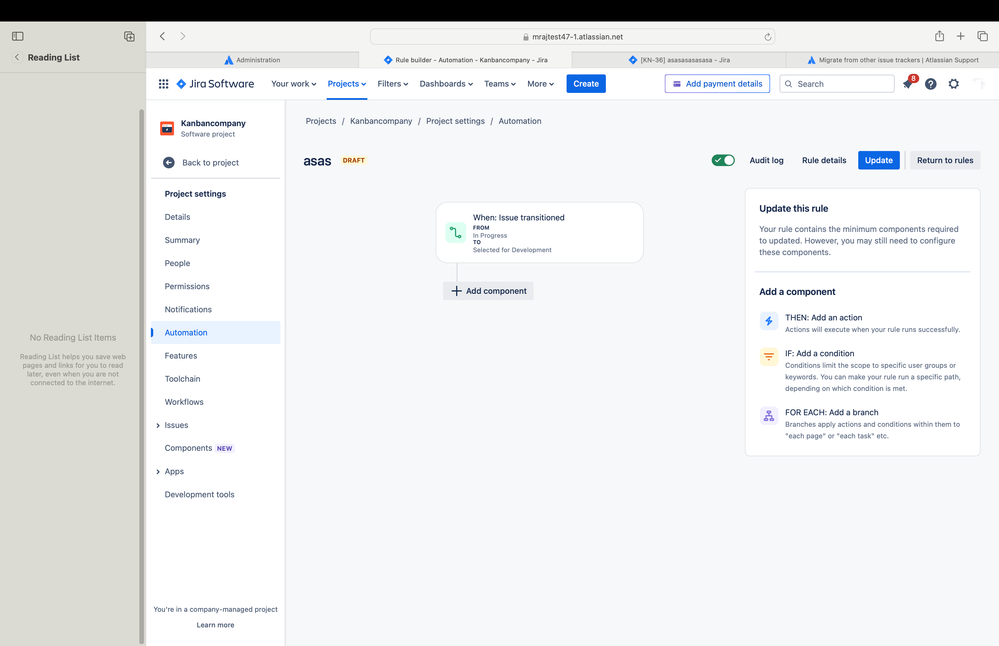This screenshot has width=999, height=646.
Task: Open the Dashboards dropdown menu
Action: 446,83
